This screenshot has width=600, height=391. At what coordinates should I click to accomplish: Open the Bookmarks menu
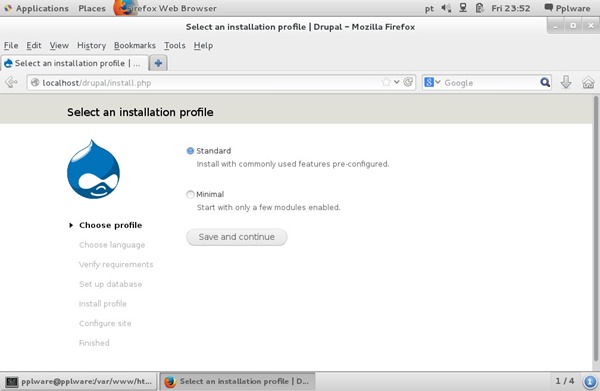tap(135, 46)
